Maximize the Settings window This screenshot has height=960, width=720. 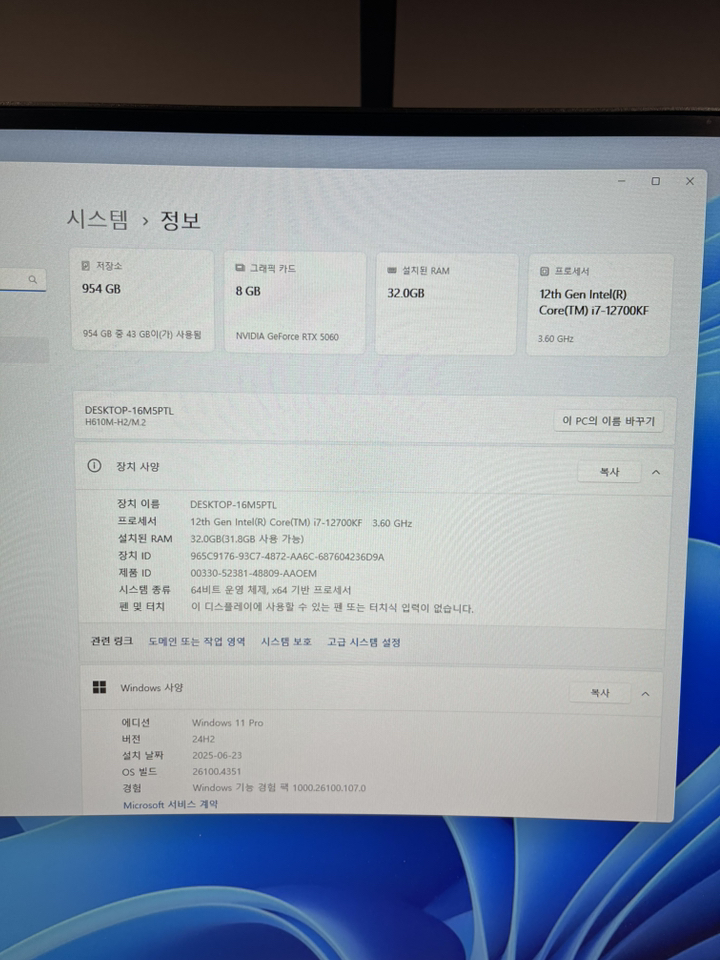point(655,181)
